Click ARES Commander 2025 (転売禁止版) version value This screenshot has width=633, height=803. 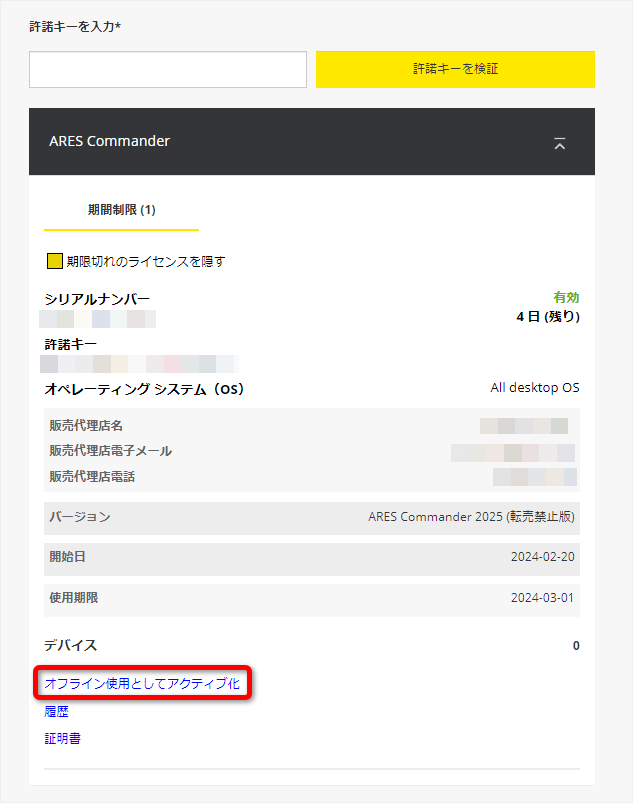pos(471,517)
